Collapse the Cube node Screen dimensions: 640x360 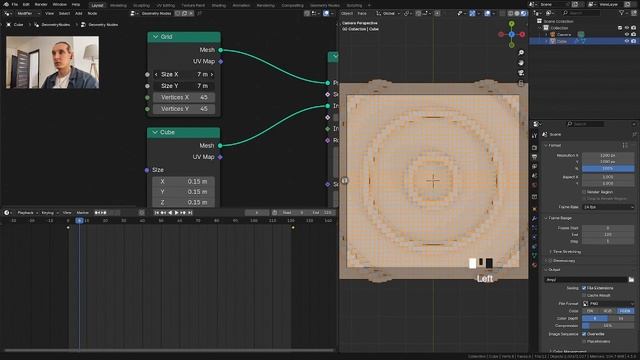[x=155, y=132]
